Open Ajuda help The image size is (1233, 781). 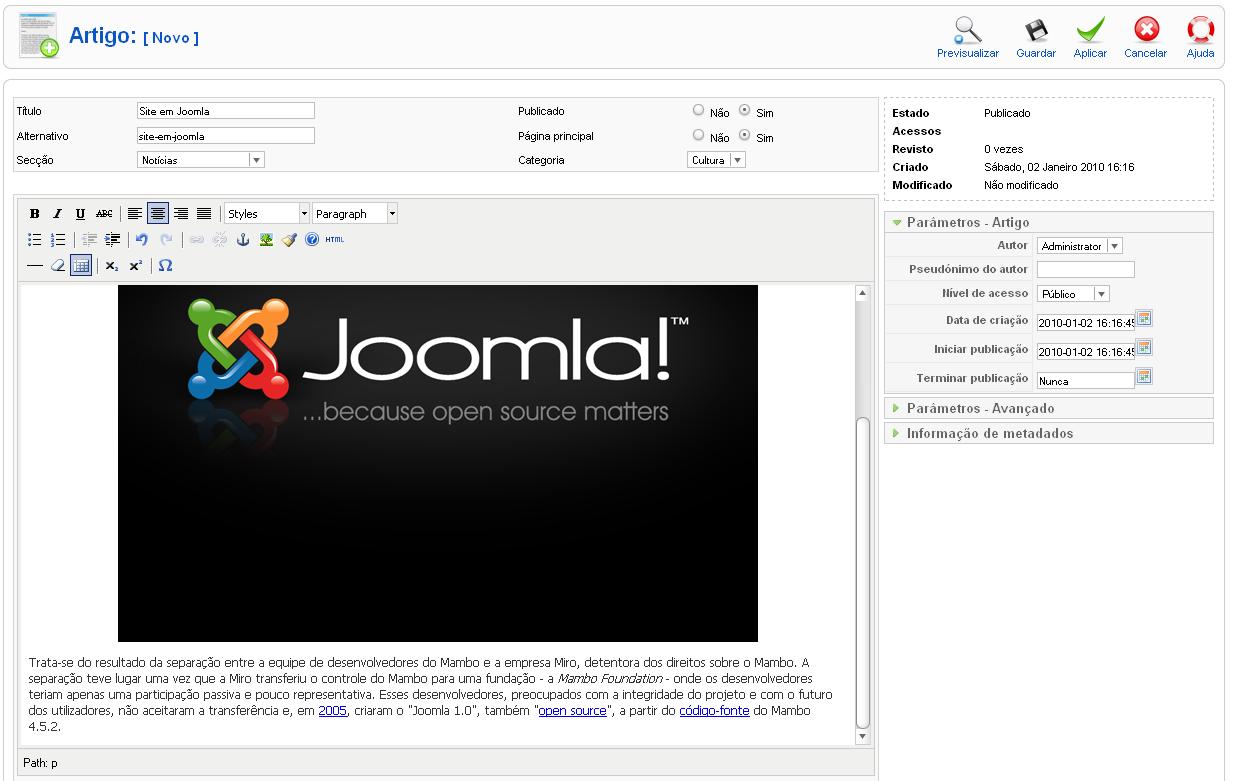click(1200, 38)
